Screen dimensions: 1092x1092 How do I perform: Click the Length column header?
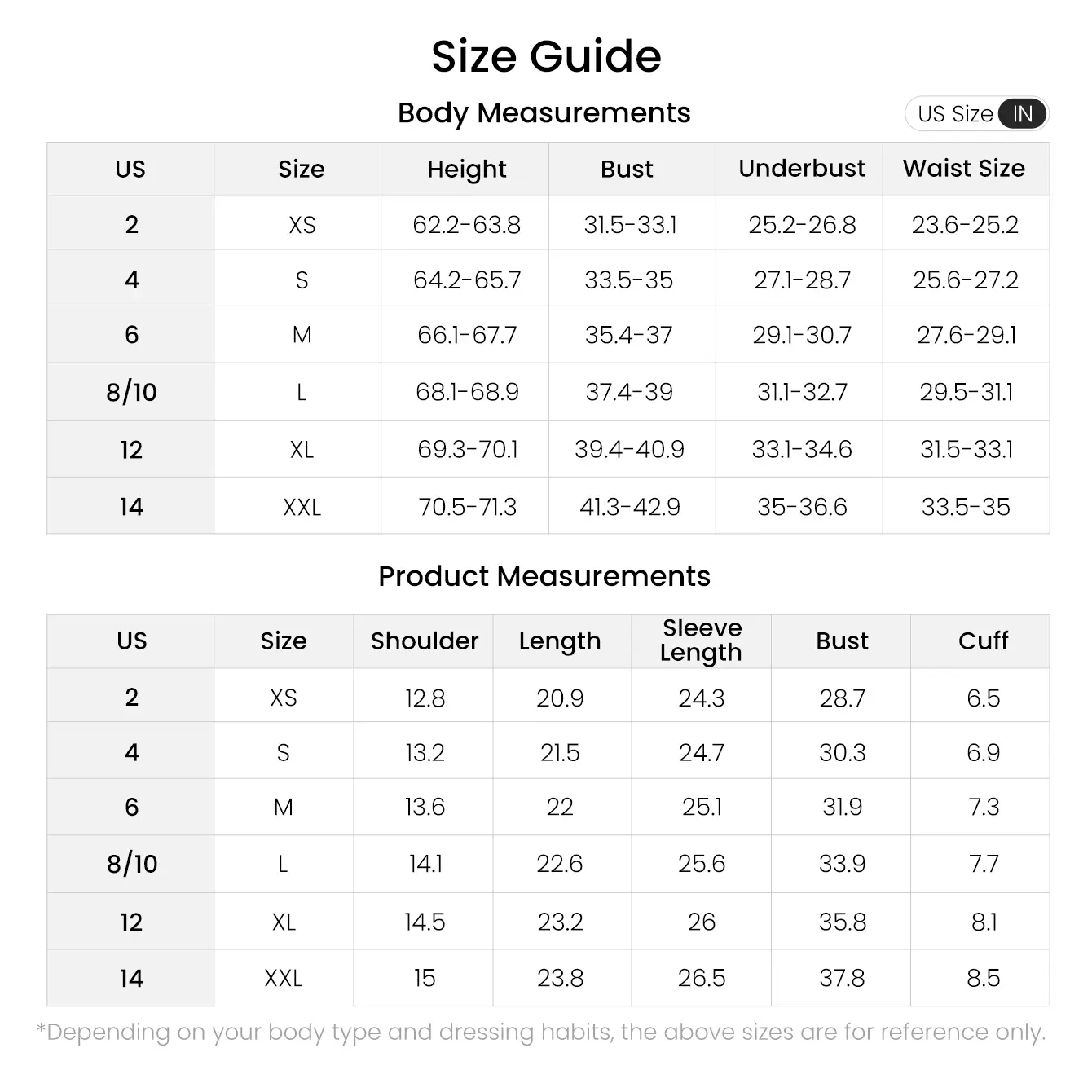coord(560,641)
